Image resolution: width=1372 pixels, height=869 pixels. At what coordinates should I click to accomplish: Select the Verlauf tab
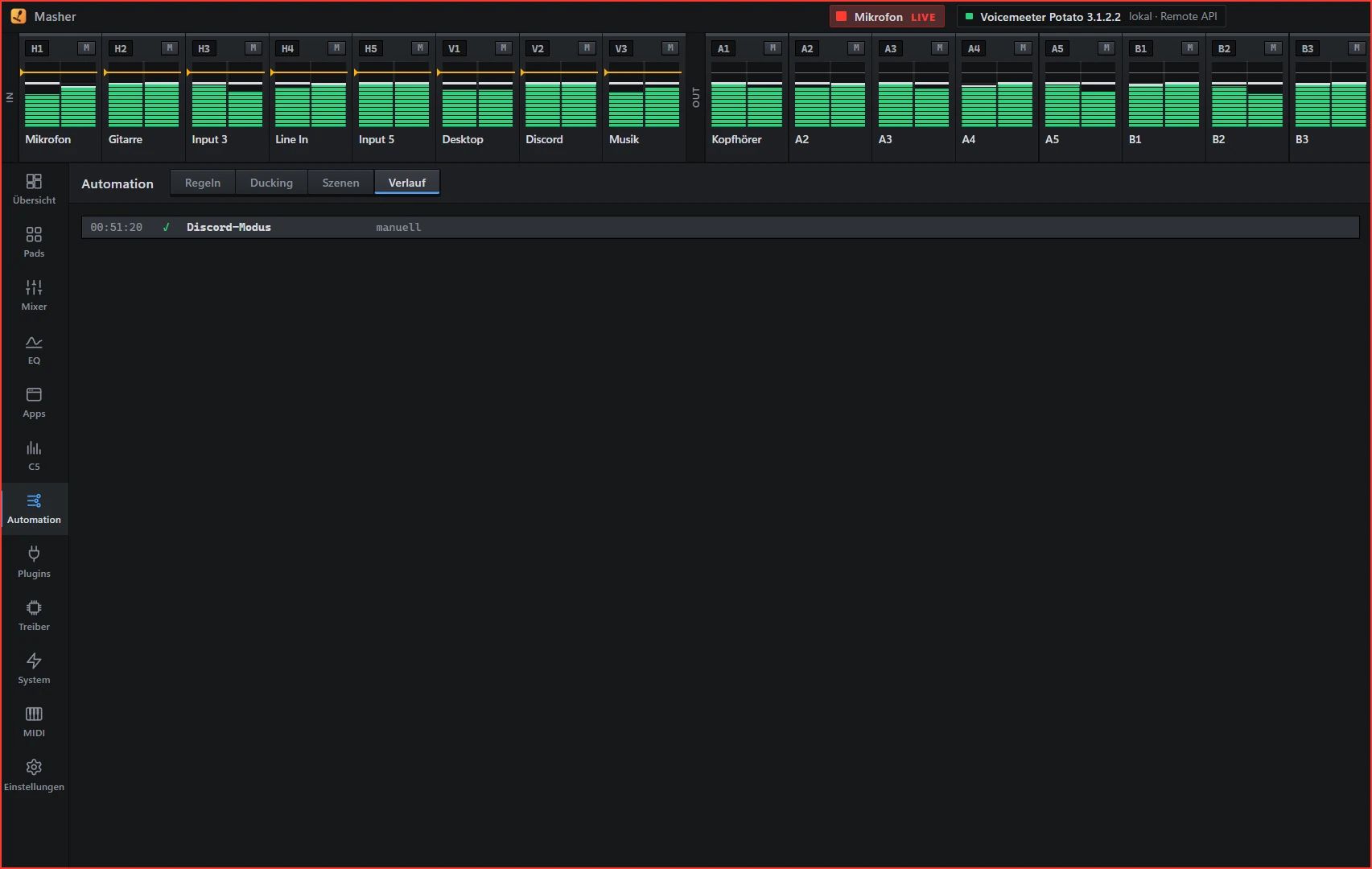pyautogui.click(x=407, y=183)
